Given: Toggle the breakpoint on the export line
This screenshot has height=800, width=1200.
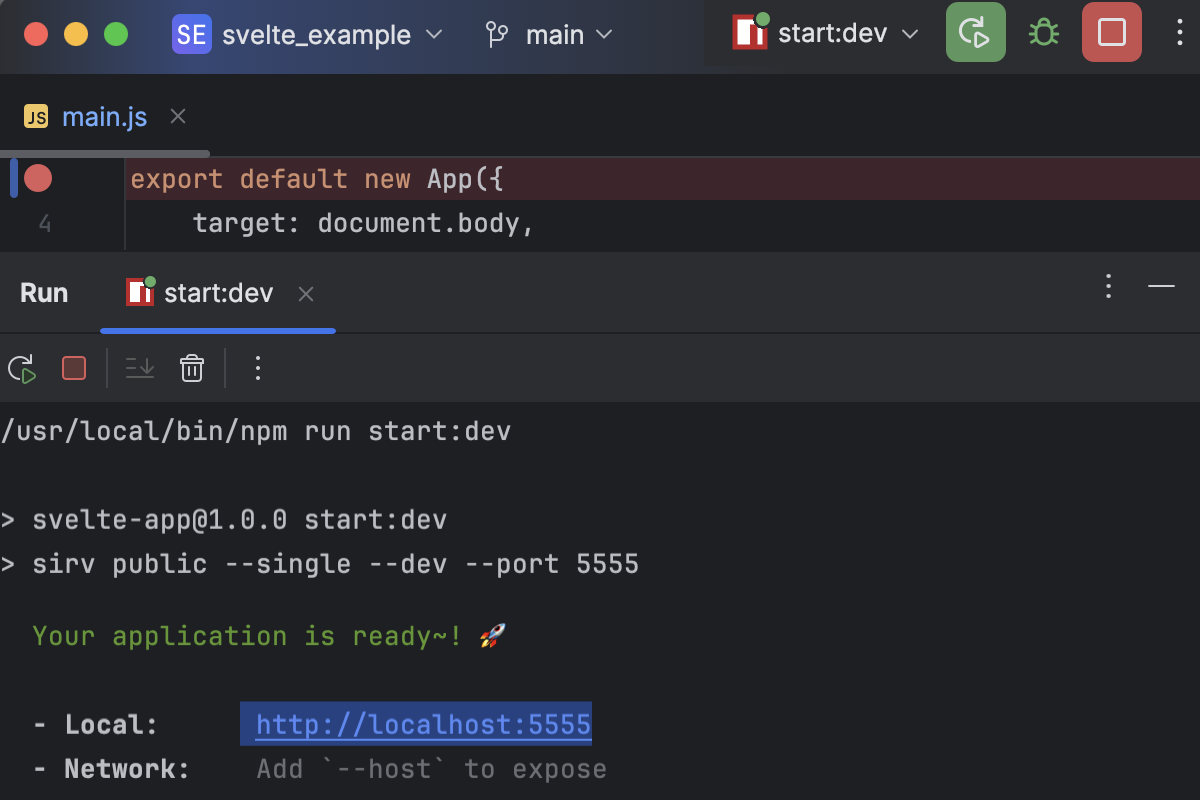Looking at the screenshot, I should pos(38,178).
